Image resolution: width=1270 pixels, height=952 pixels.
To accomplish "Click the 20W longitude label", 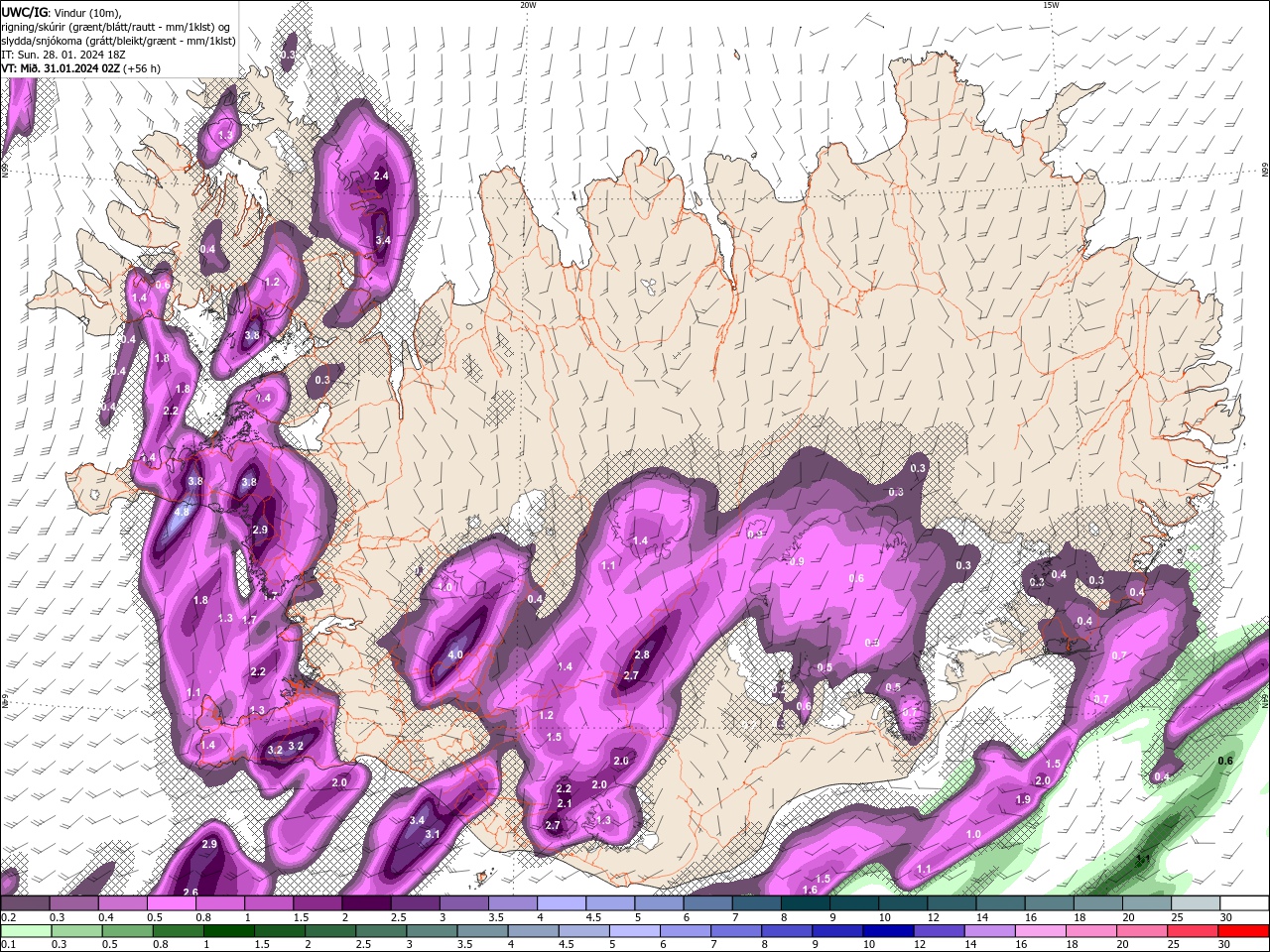I will pyautogui.click(x=528, y=5).
